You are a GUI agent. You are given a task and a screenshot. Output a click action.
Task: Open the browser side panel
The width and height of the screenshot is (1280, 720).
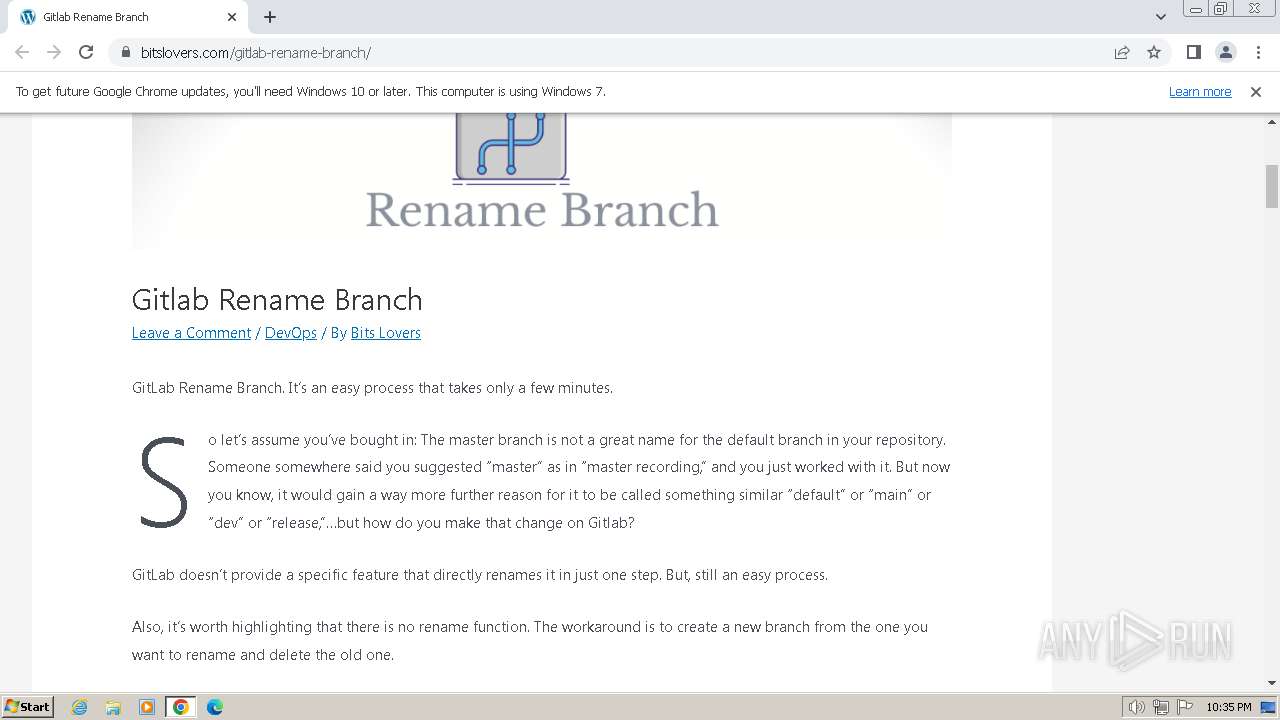click(1193, 52)
